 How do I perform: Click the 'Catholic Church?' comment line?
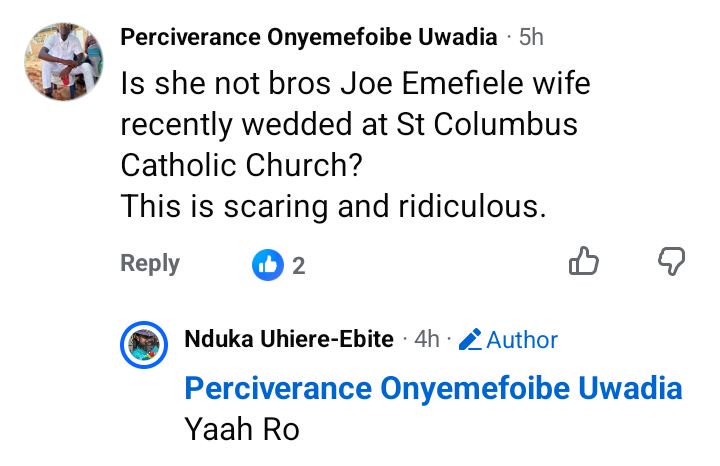(242, 165)
